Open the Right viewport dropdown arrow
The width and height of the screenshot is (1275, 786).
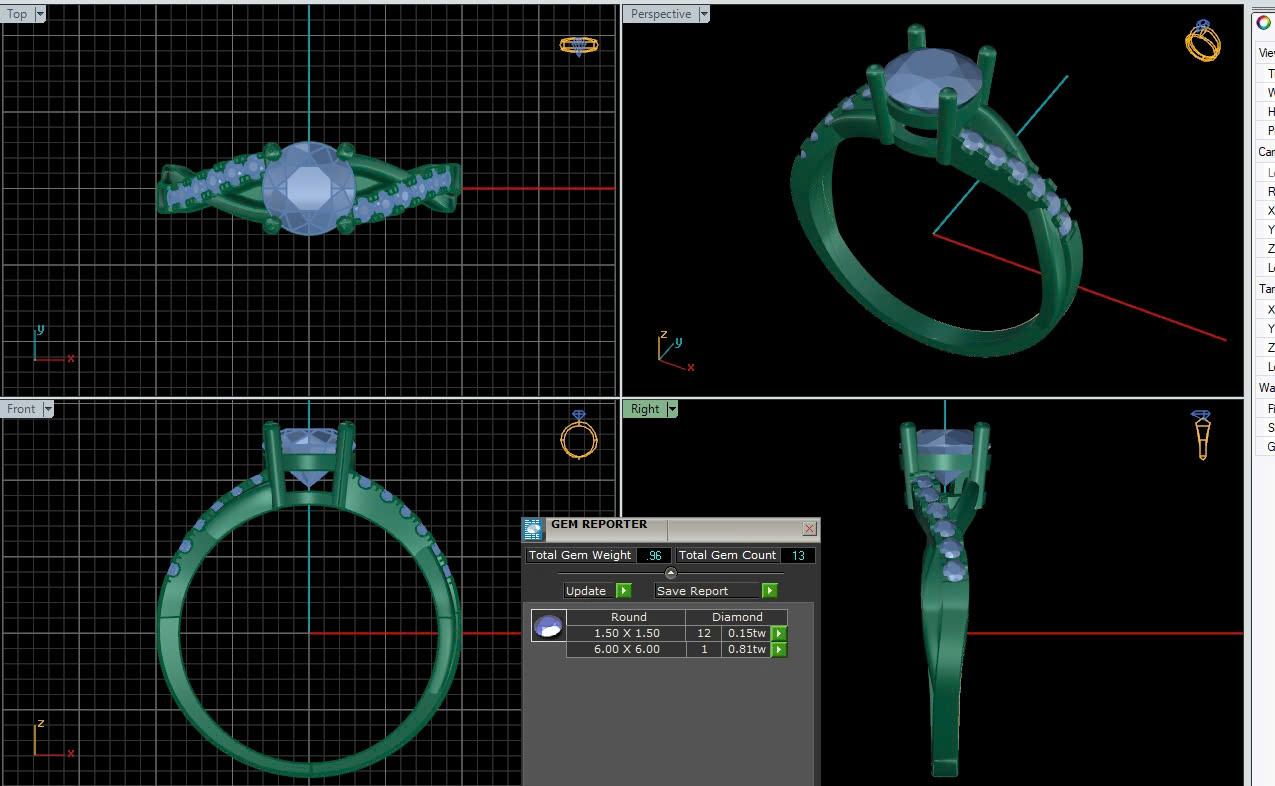[x=672, y=409]
